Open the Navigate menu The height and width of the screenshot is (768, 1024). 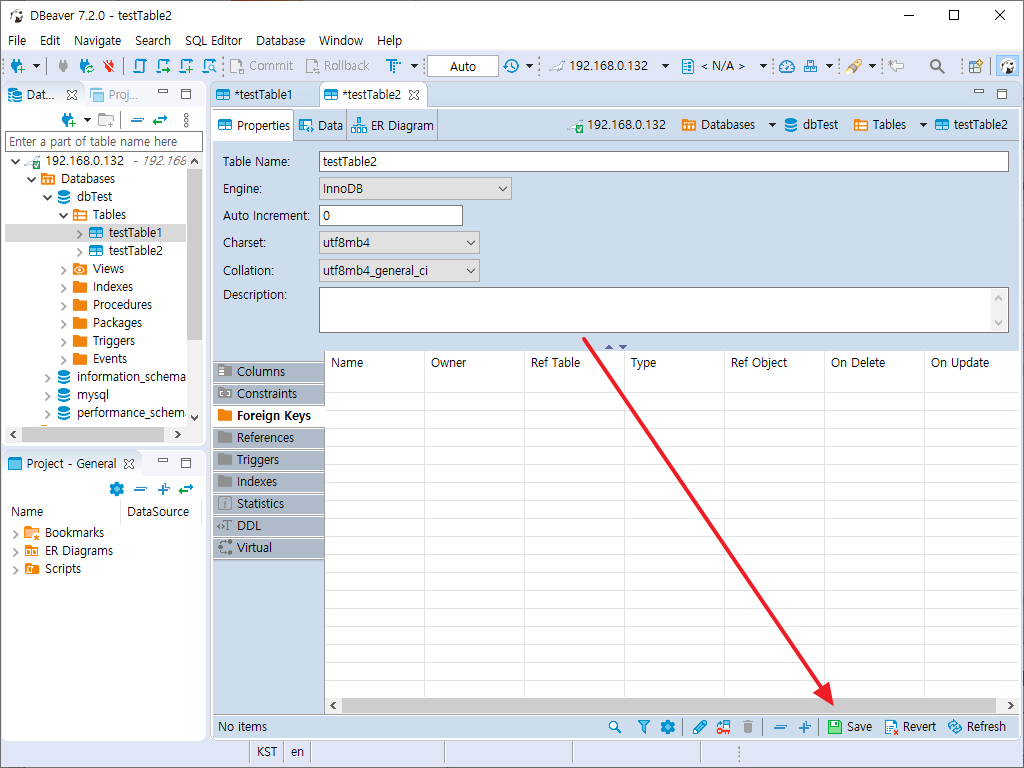tap(97, 40)
